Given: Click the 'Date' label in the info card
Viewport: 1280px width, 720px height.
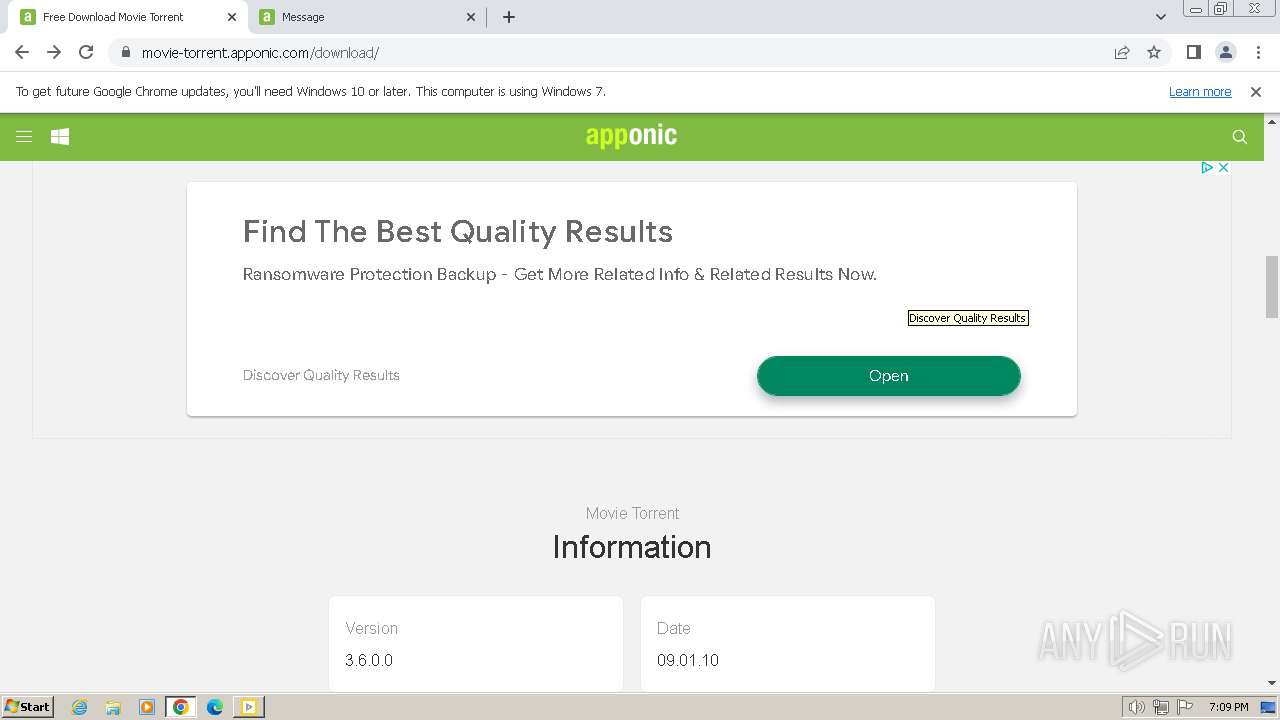Looking at the screenshot, I should click(x=674, y=628).
